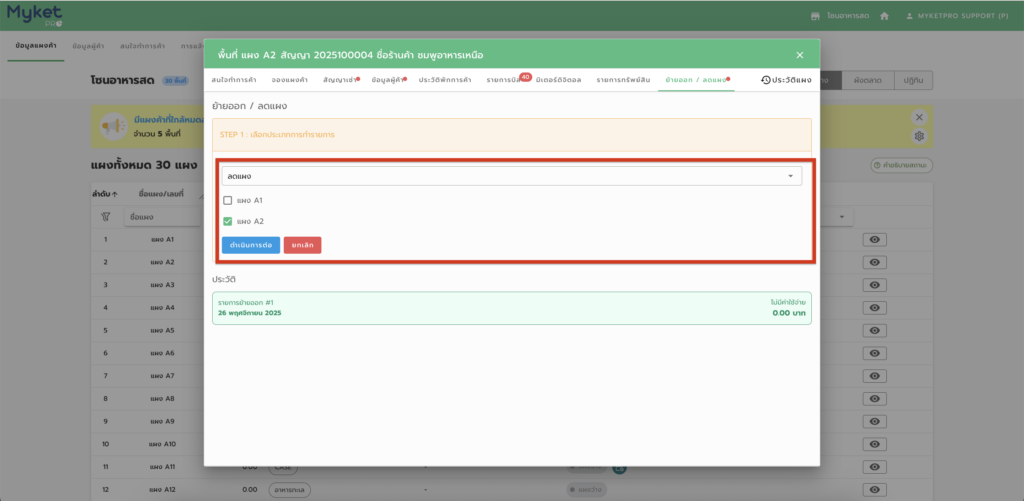Screen dimensions: 1024x501
Task: Close the แผง A2 dialog with X
Action: [799, 55]
